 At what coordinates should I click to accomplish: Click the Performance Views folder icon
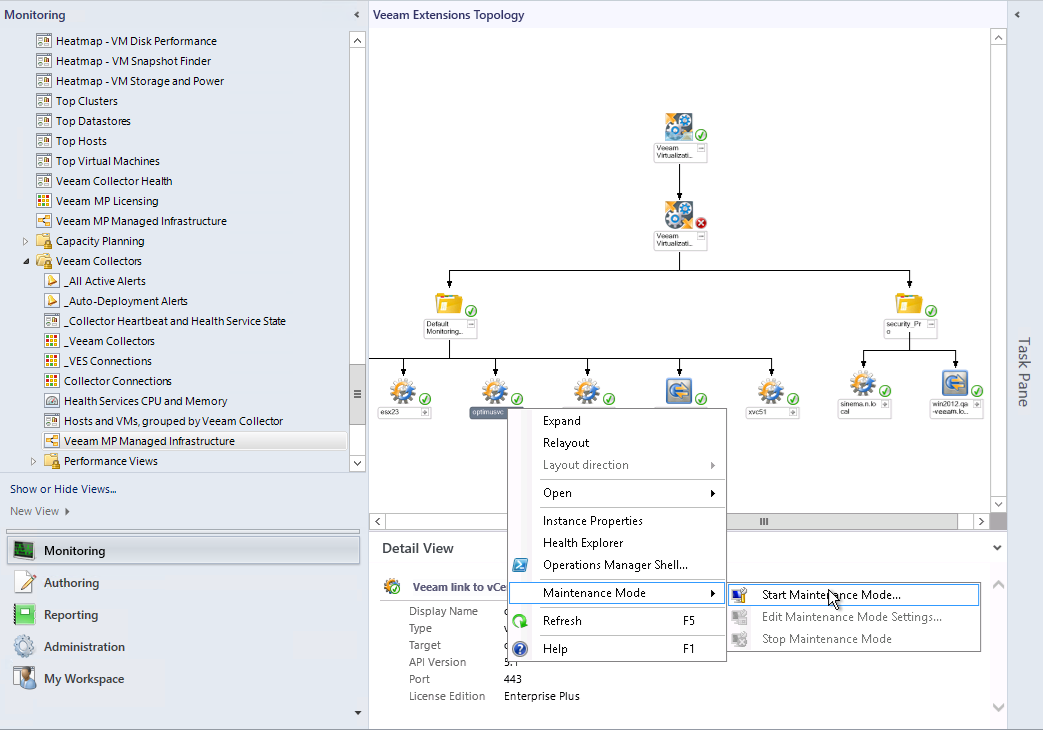pyautogui.click(x=52, y=460)
